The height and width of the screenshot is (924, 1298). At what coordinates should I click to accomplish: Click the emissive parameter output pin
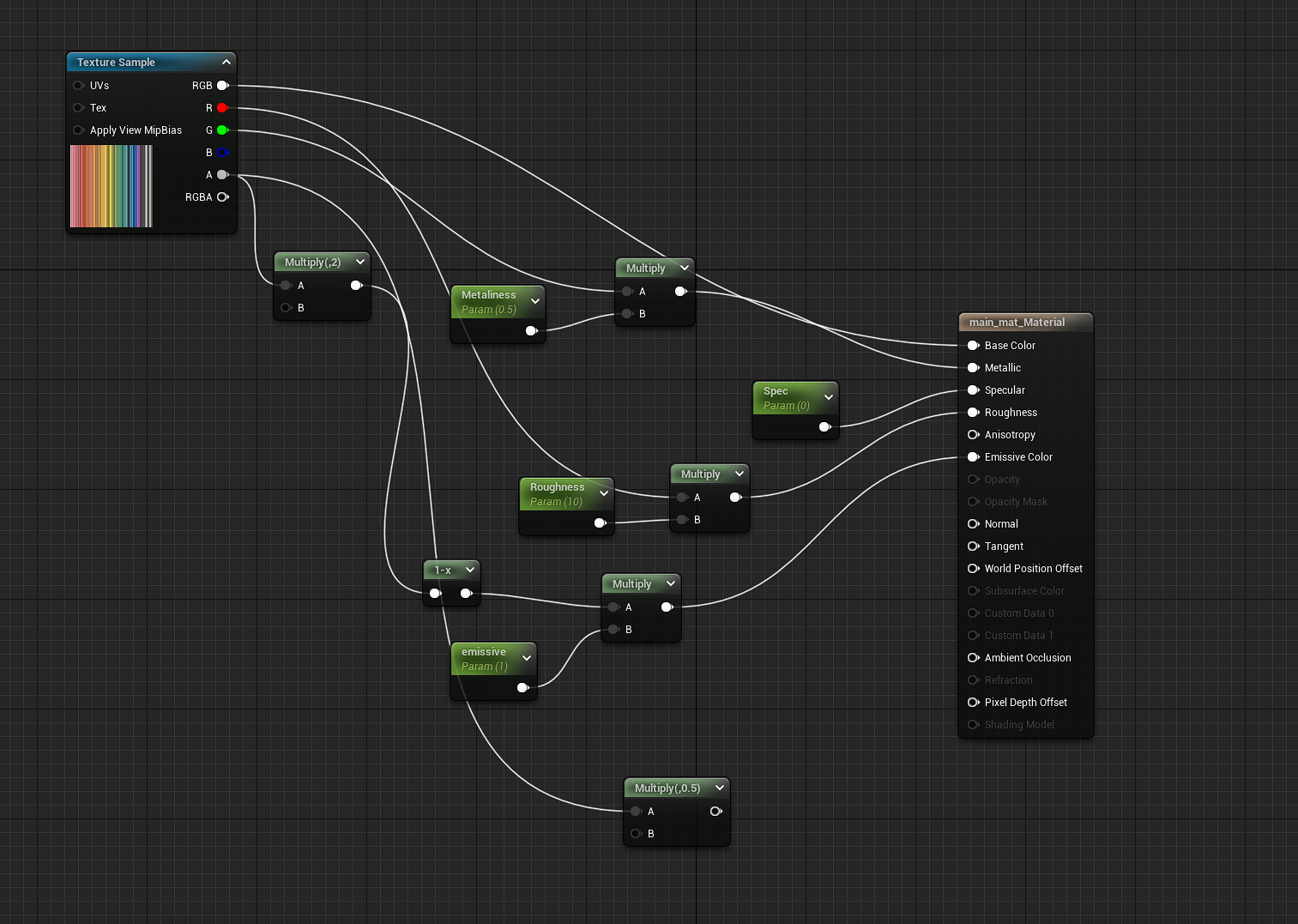tap(523, 688)
